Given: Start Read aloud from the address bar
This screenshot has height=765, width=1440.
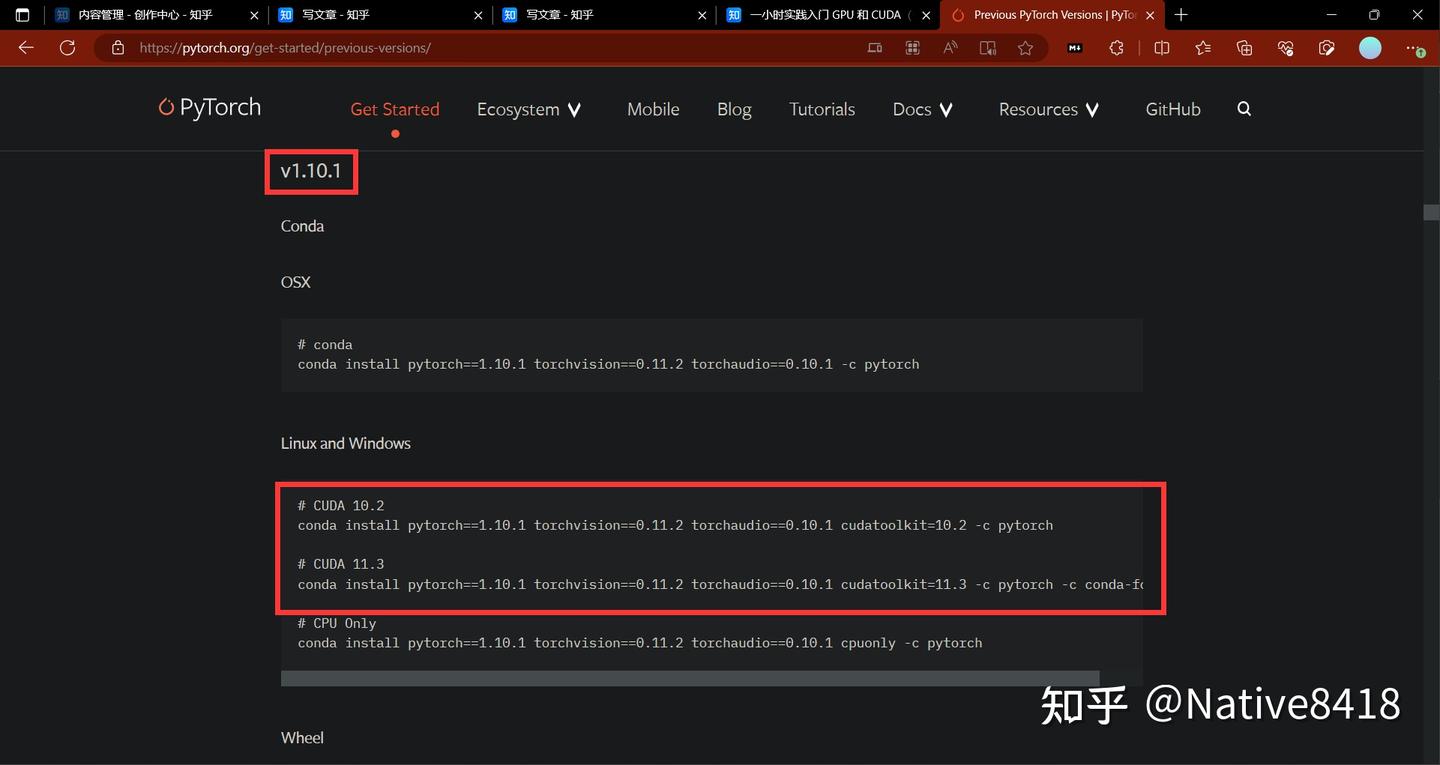Looking at the screenshot, I should point(949,47).
